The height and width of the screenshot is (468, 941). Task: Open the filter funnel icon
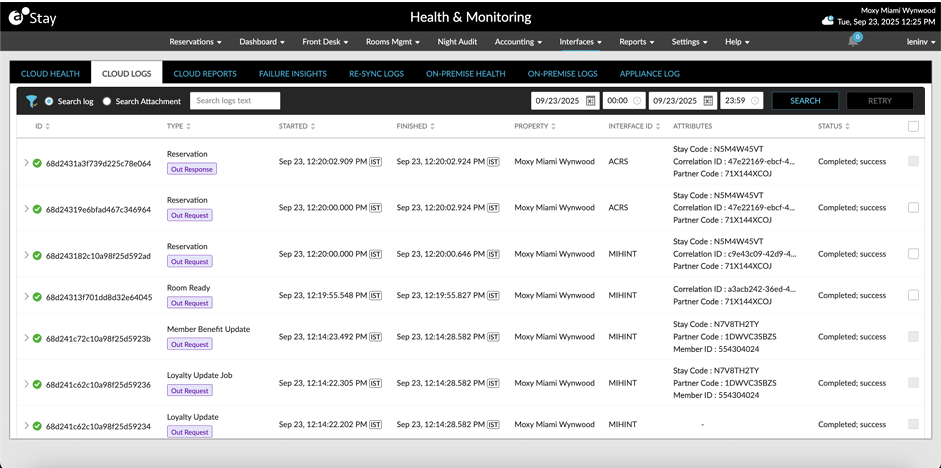31,101
